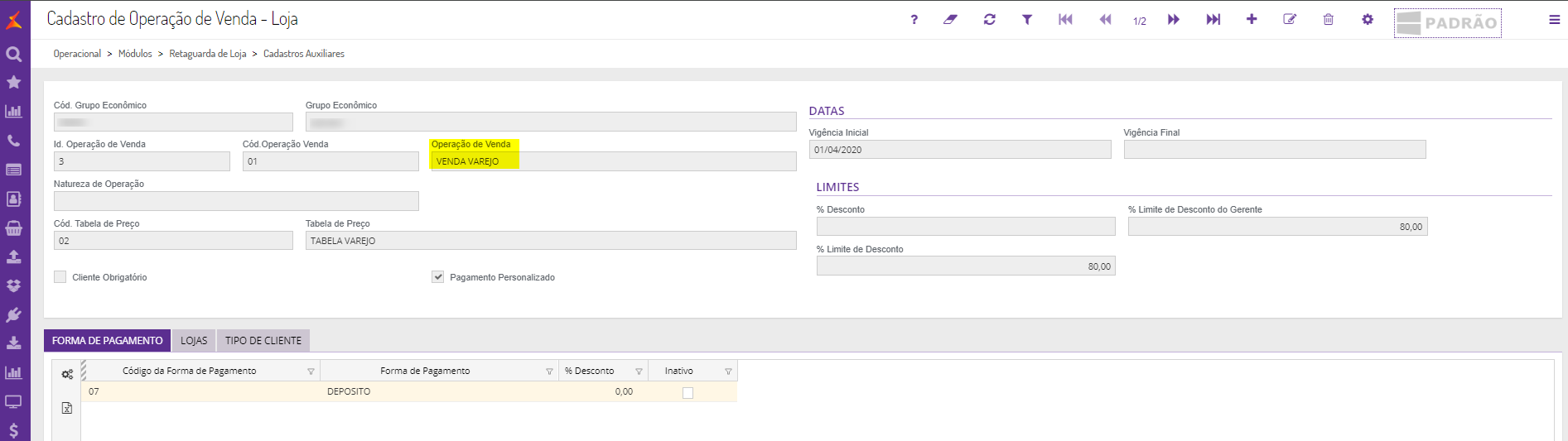
Task: Toggle the Pagamento Personalizado checkbox
Action: (x=437, y=277)
